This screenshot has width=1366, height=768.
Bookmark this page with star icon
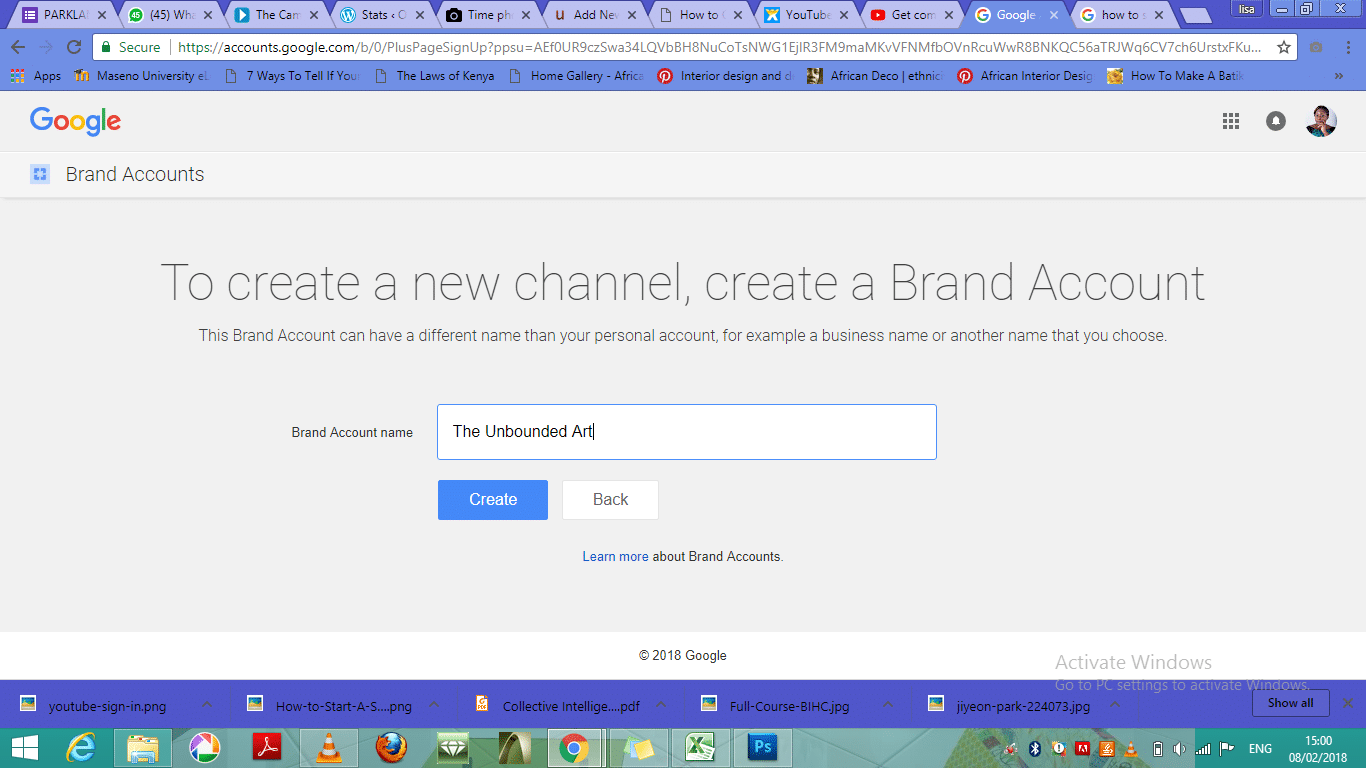point(1284,47)
